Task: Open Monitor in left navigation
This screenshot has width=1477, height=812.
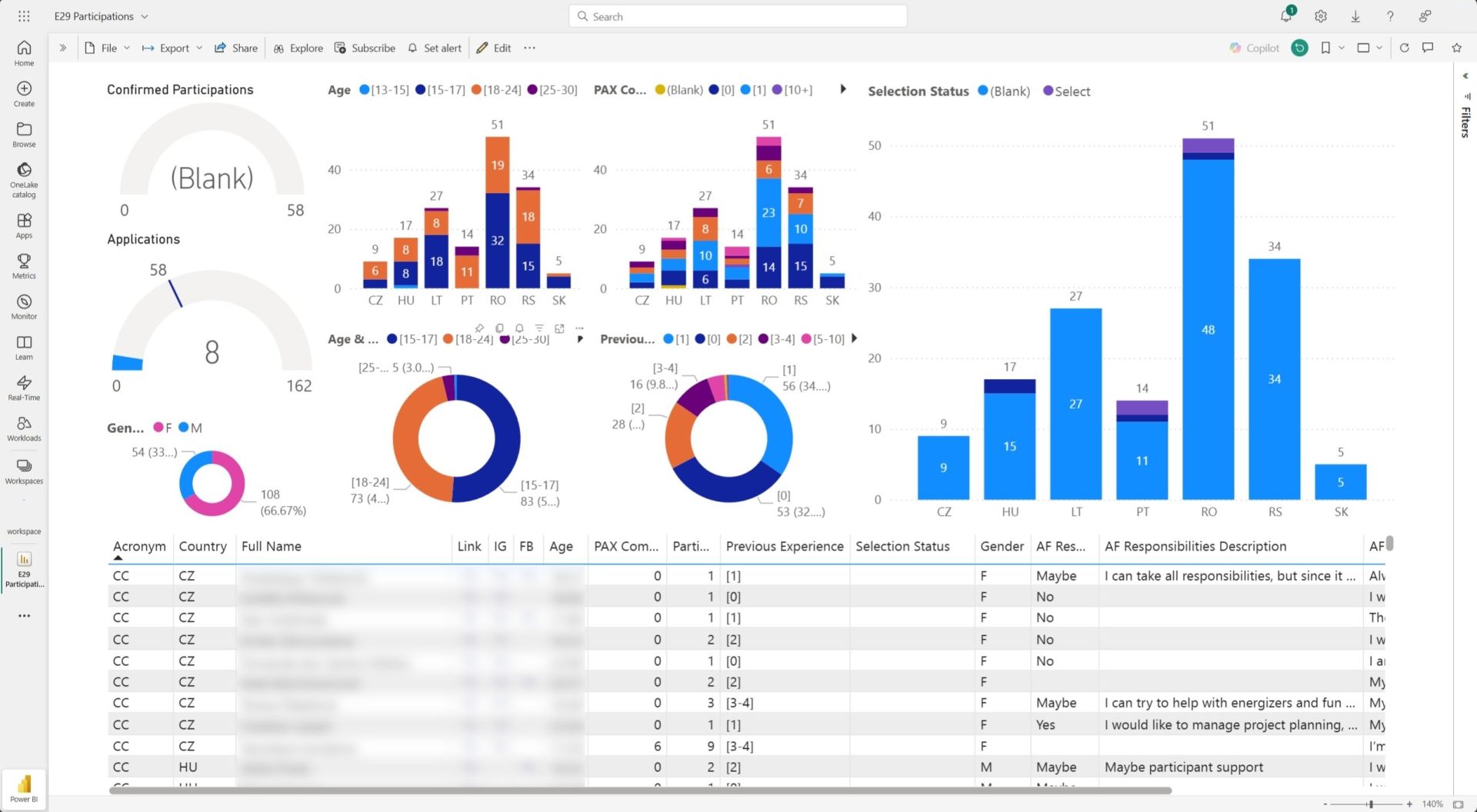Action: tap(24, 307)
